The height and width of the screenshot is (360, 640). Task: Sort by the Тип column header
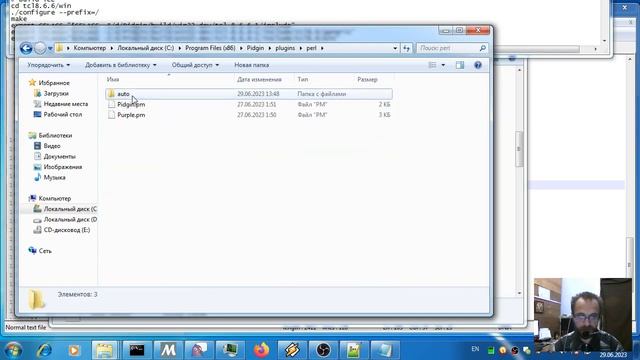tap(302, 80)
